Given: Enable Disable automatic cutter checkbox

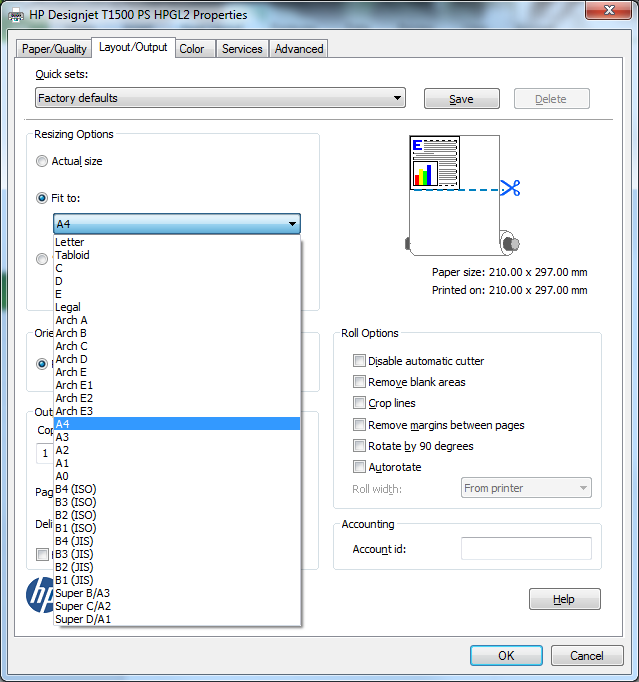Looking at the screenshot, I should (x=359, y=361).
